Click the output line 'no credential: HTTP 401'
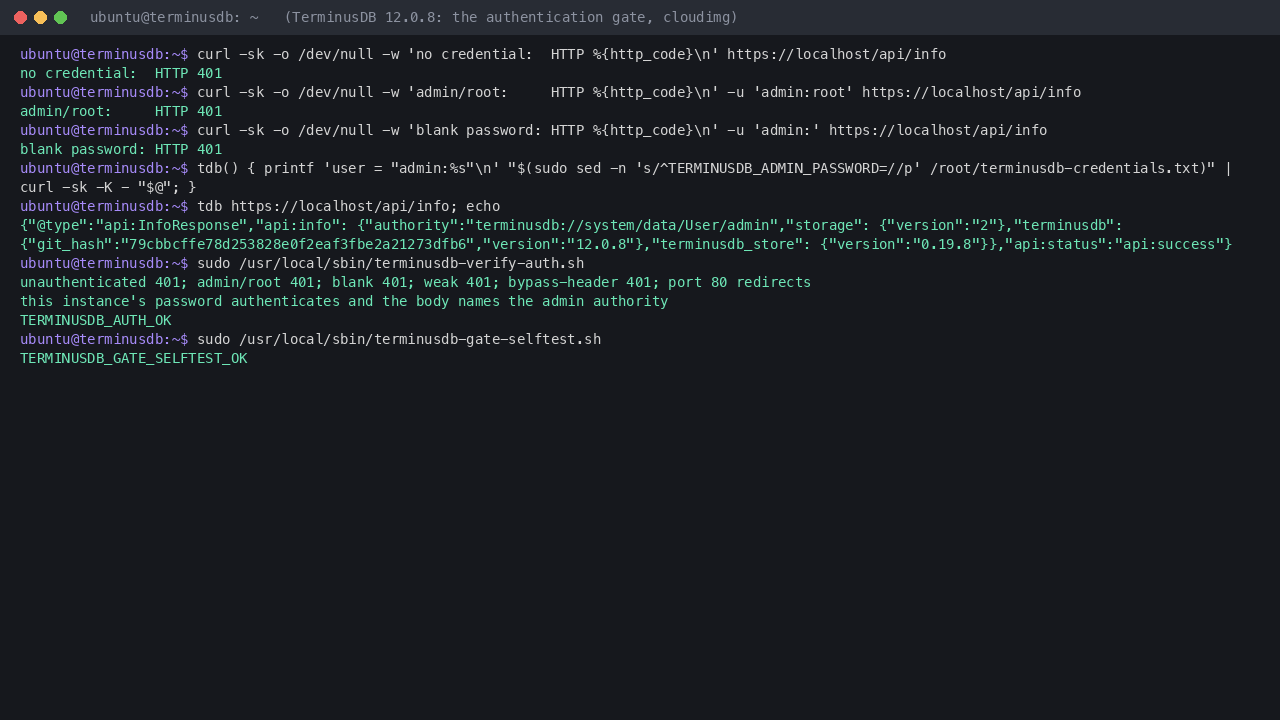Screen dimensions: 1280x720 click(121, 73)
